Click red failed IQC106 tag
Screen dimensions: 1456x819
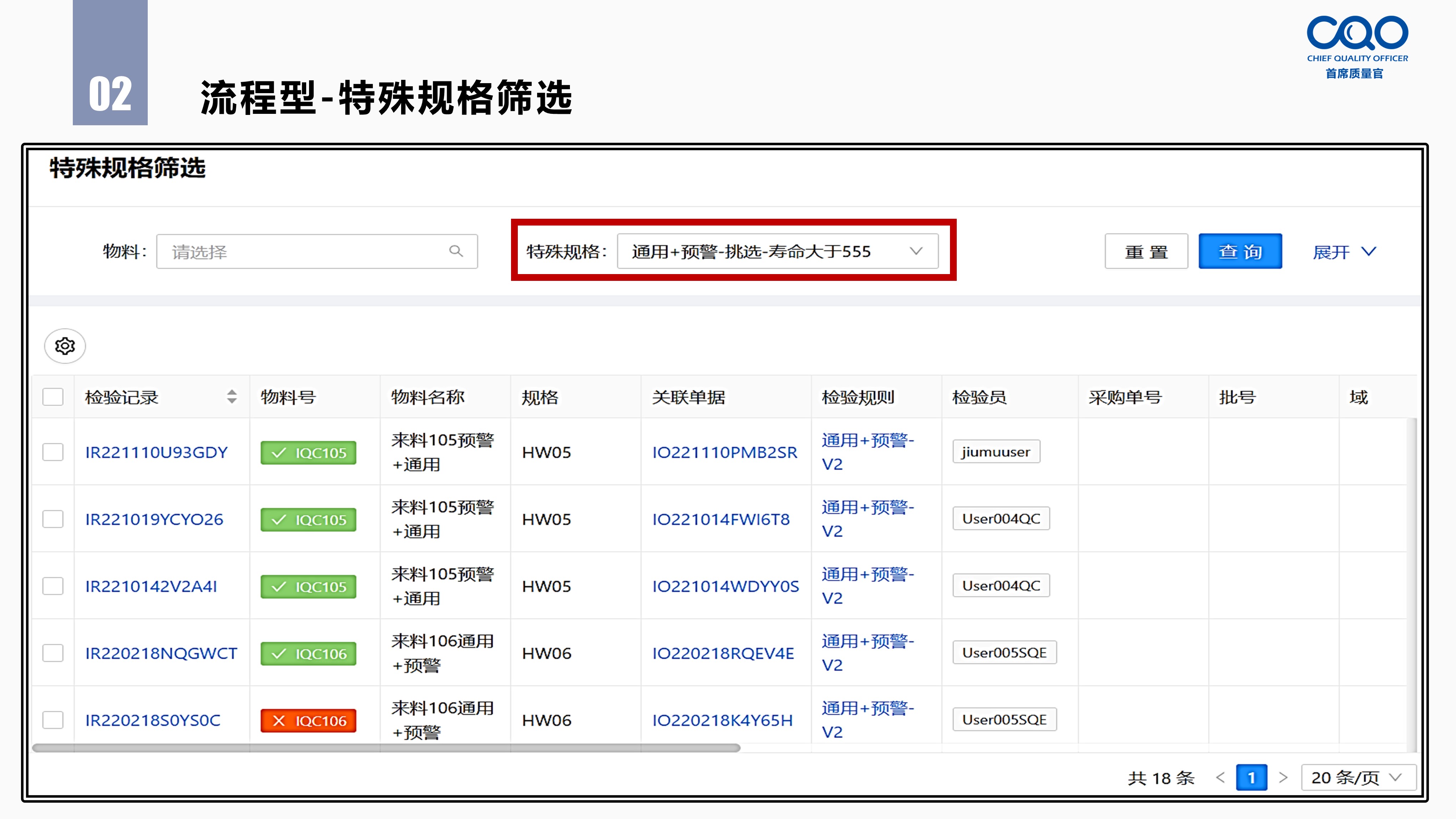point(309,721)
